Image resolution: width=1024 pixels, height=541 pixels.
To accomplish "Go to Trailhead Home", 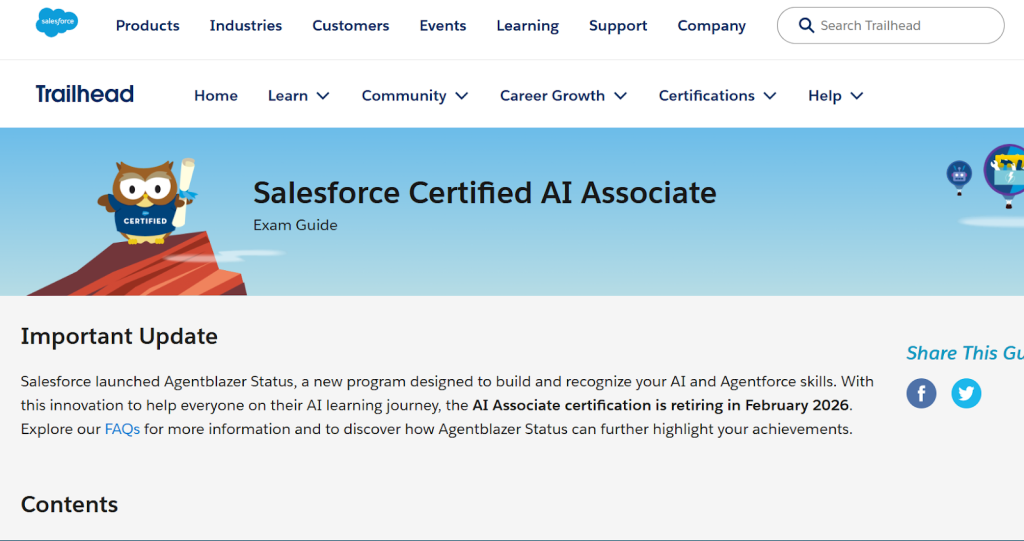I will pyautogui.click(x=216, y=95).
